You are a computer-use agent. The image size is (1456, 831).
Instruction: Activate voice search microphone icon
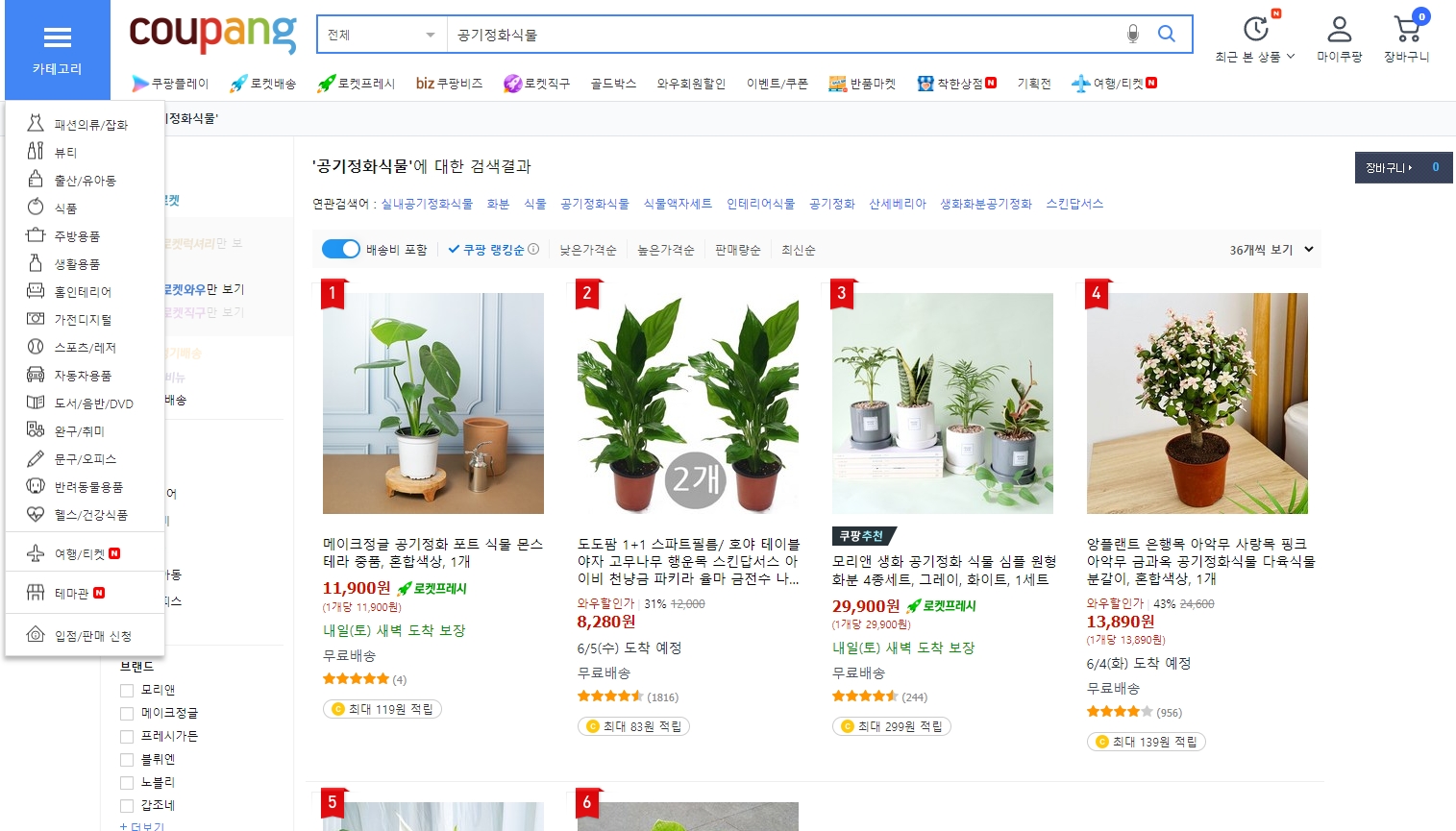point(1133,35)
